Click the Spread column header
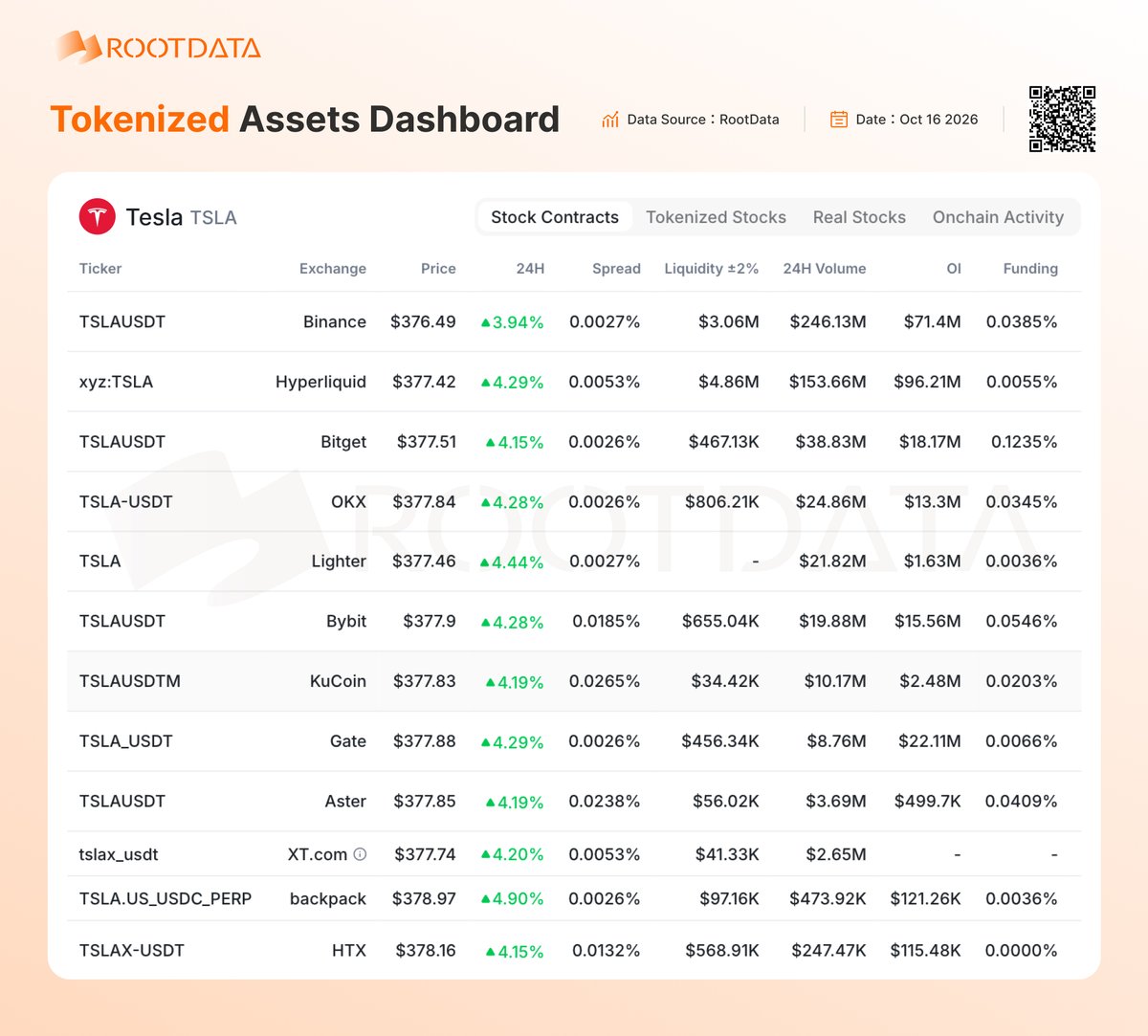Screen dimensions: 1148x1036 (616, 269)
